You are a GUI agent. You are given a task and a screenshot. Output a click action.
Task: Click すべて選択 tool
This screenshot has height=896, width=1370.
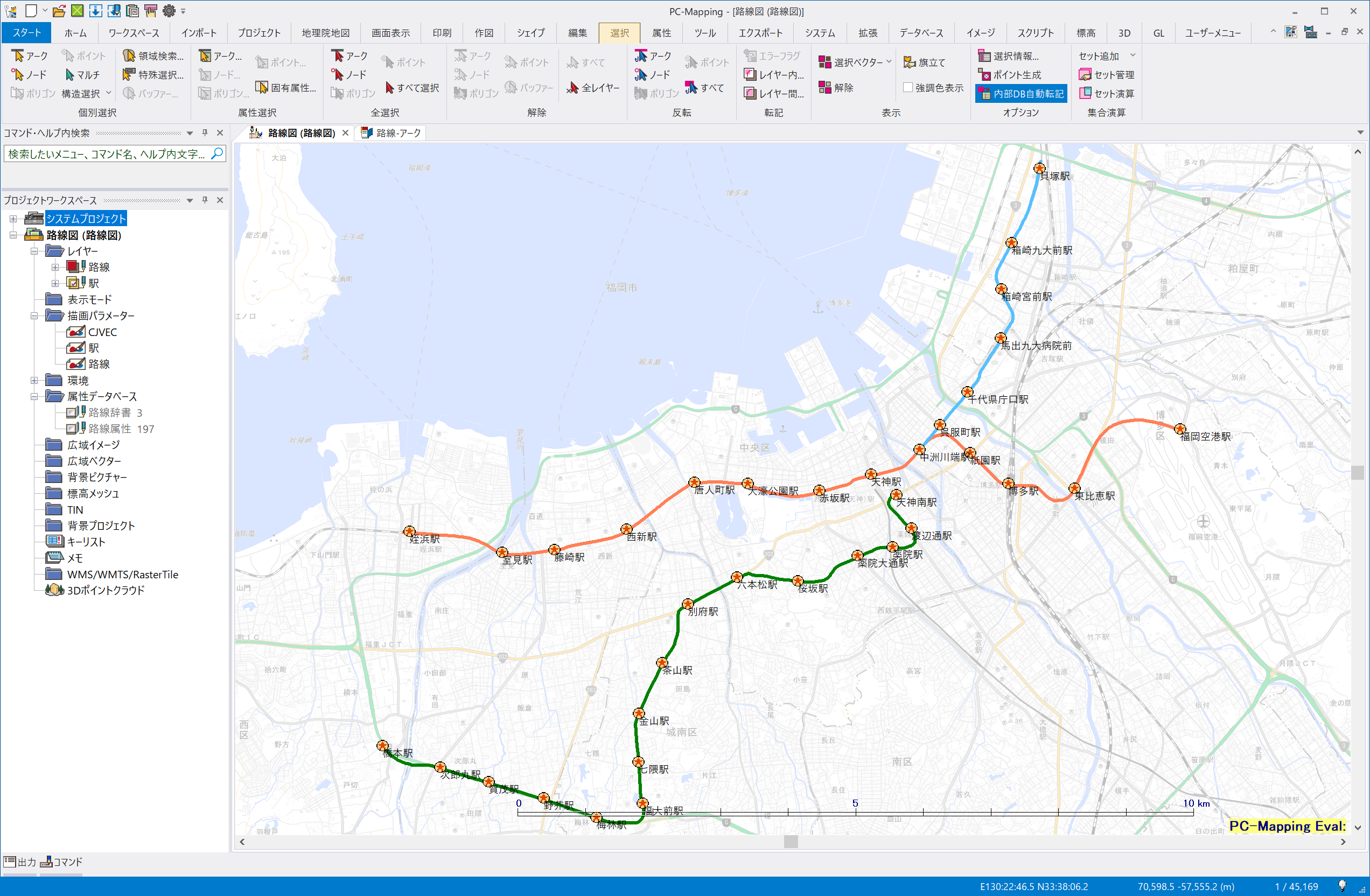coord(412,87)
